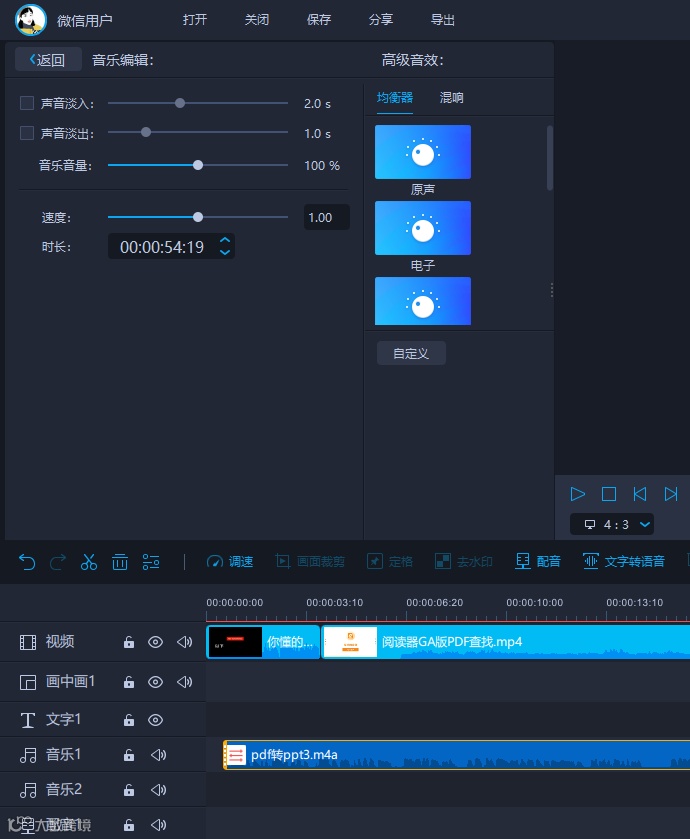Select the 原声 equalizer preset
Screen dimensions: 690x839
(423, 152)
